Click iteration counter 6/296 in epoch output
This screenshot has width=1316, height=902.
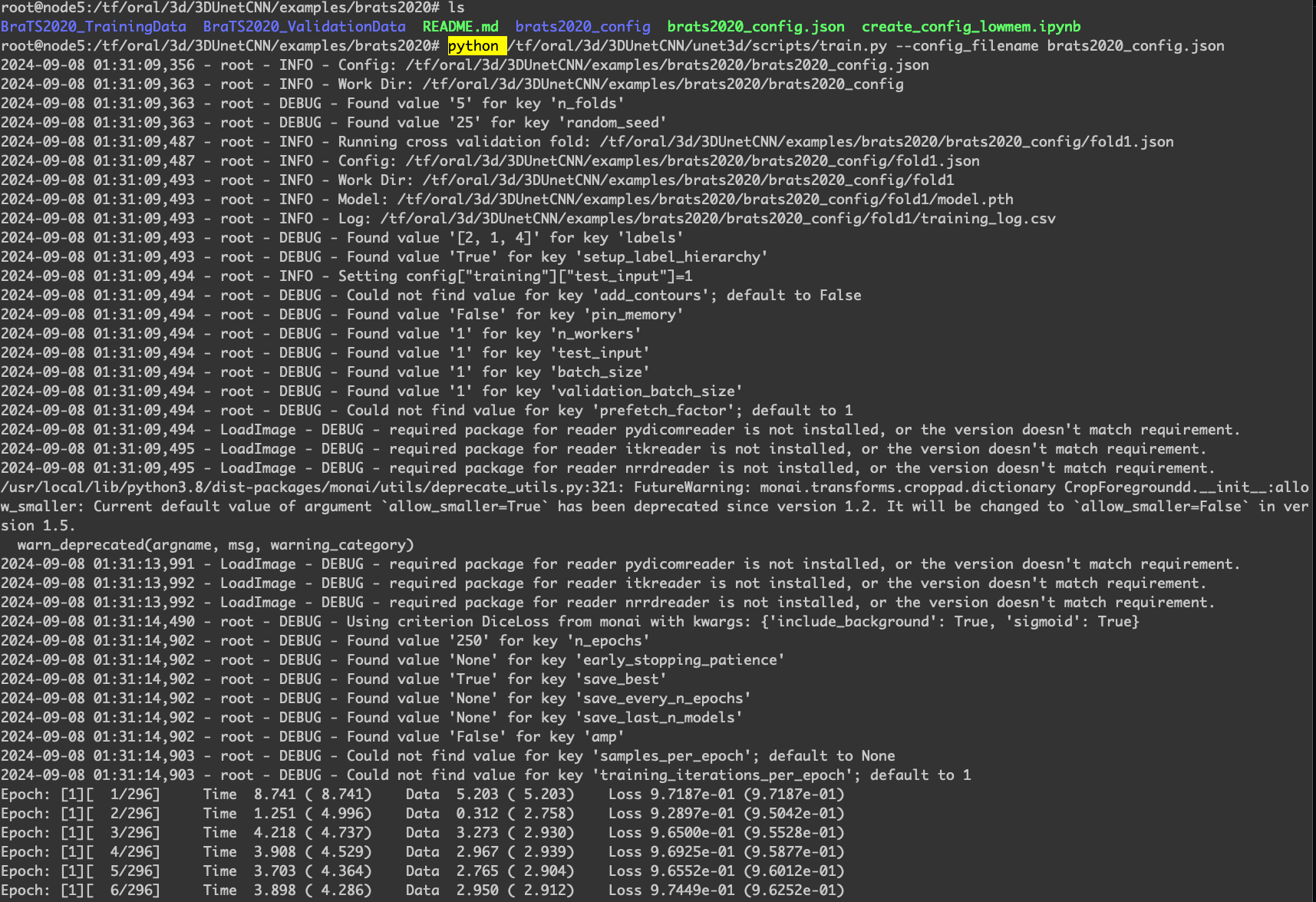point(131,890)
